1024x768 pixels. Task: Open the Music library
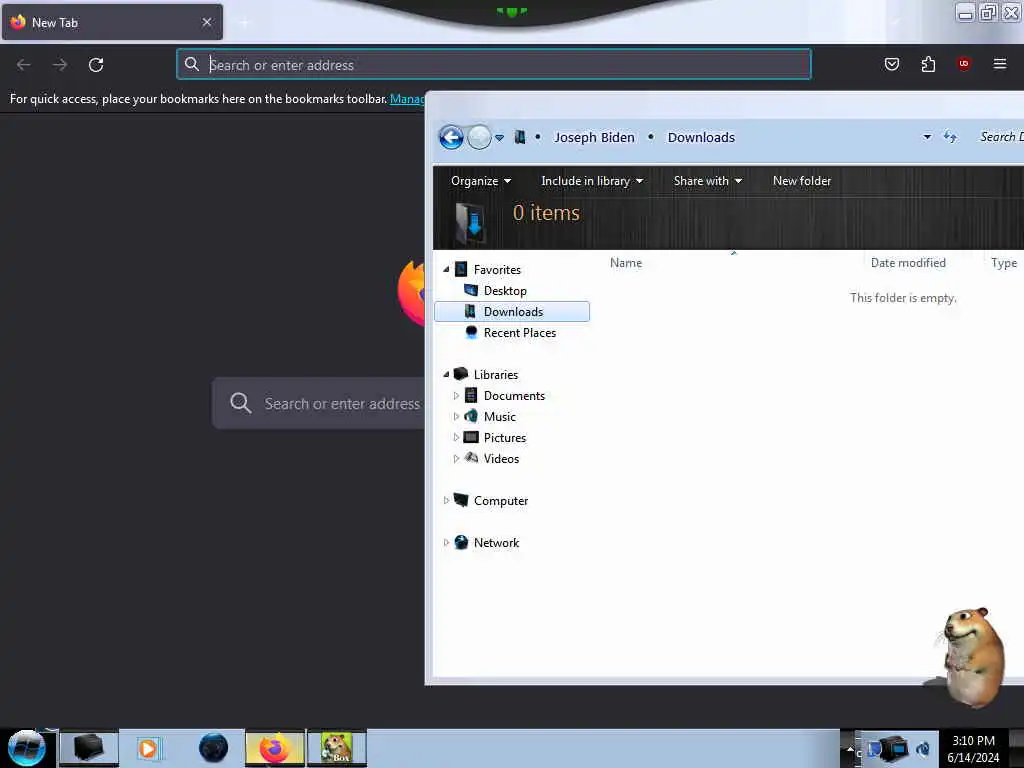tap(500, 417)
